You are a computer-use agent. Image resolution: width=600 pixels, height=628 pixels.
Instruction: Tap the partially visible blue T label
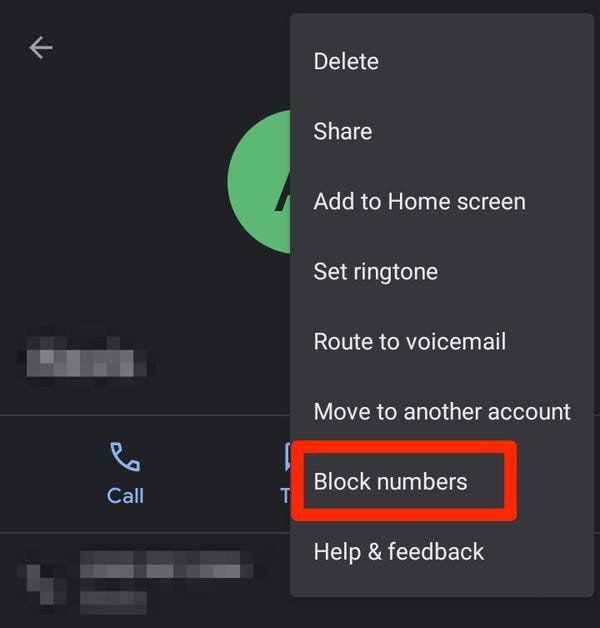(x=285, y=496)
